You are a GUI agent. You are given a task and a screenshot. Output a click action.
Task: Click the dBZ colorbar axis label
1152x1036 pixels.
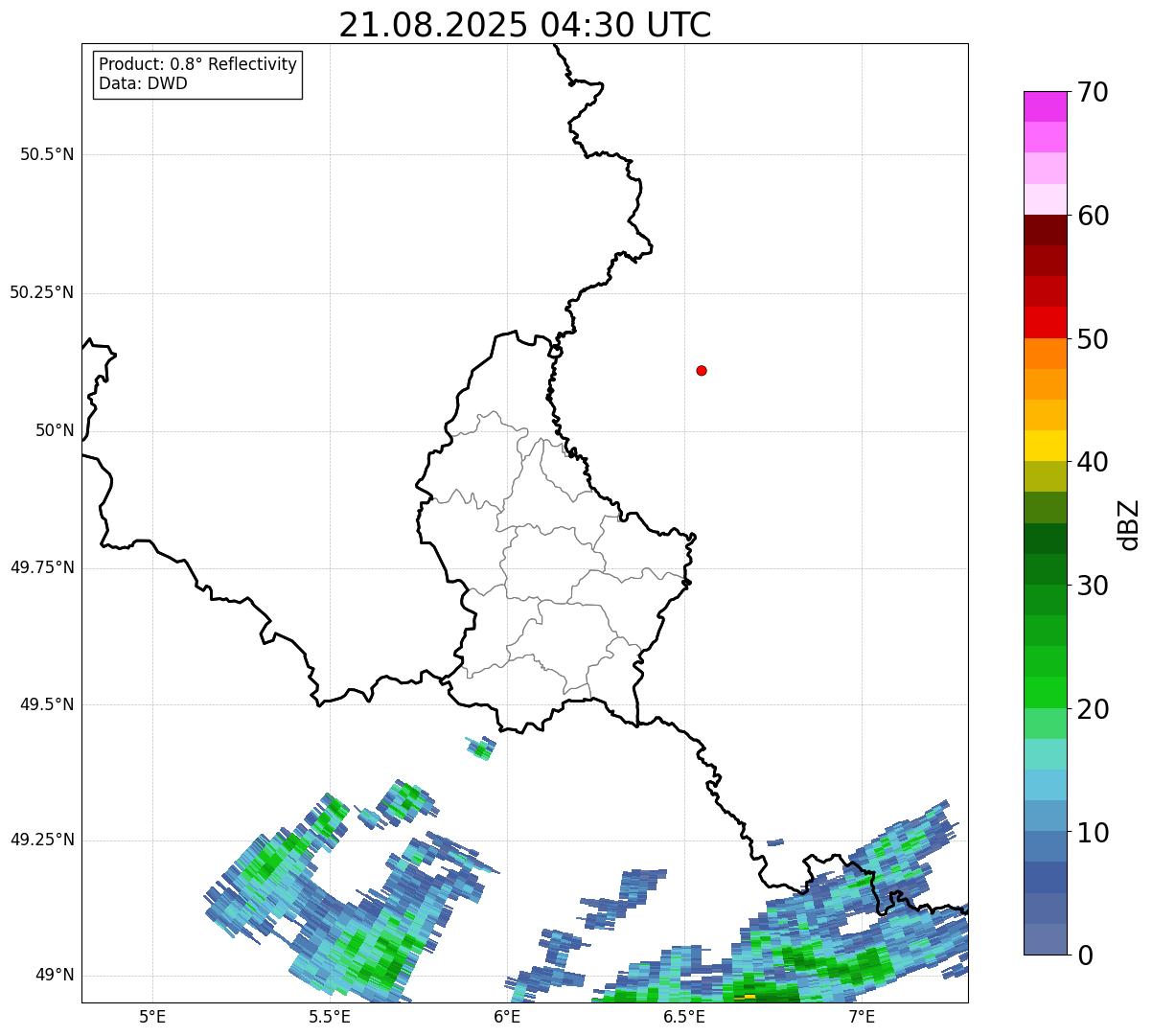(1129, 523)
